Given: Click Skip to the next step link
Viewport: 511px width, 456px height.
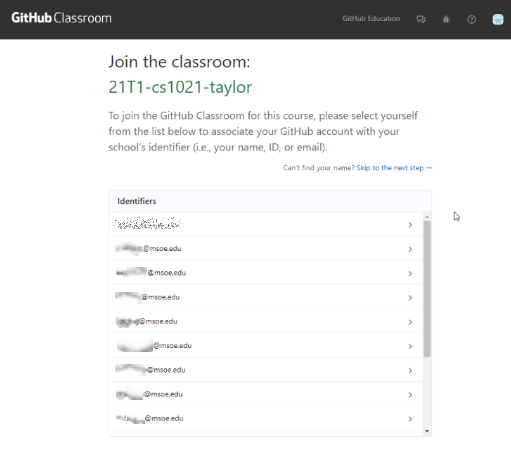Looking at the screenshot, I should [x=394, y=168].
